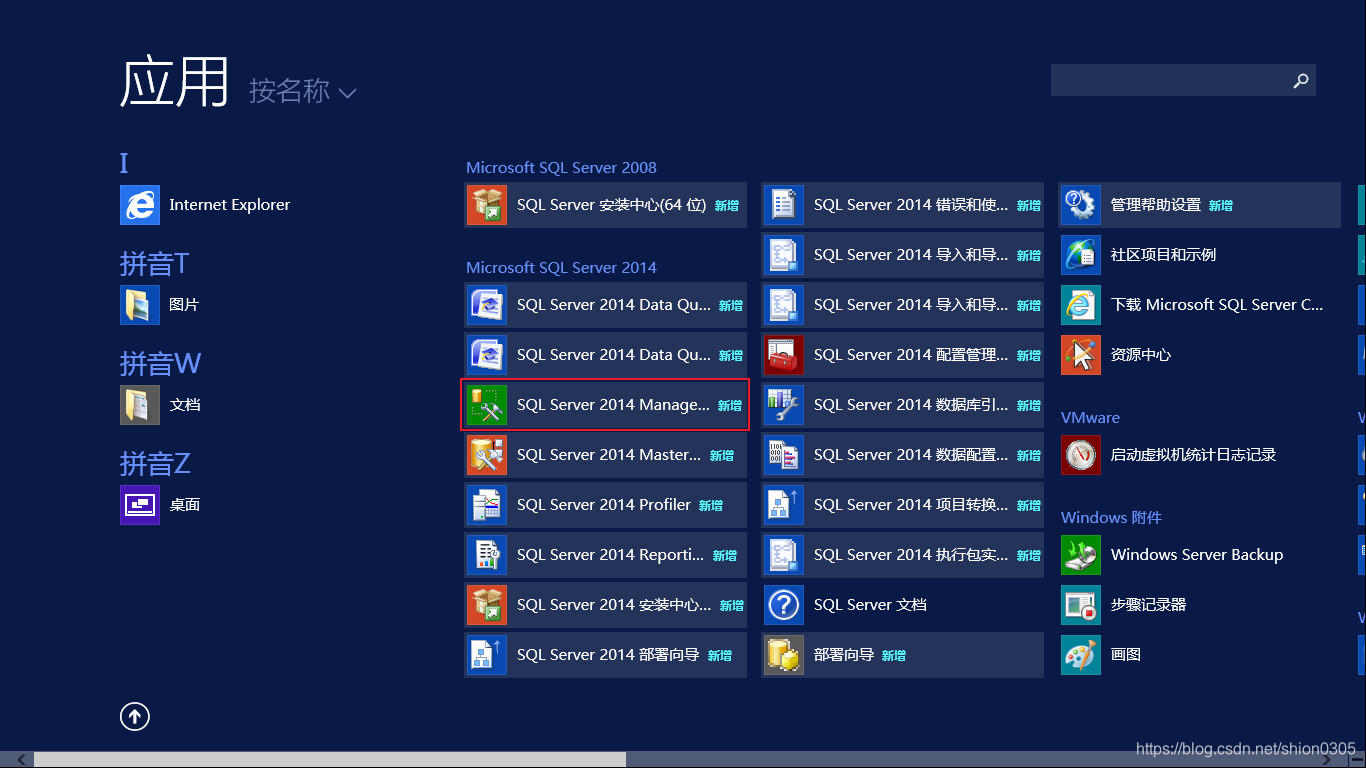This screenshot has width=1366, height=768.
Task: Click the circled up arrow button
Action: [135, 716]
